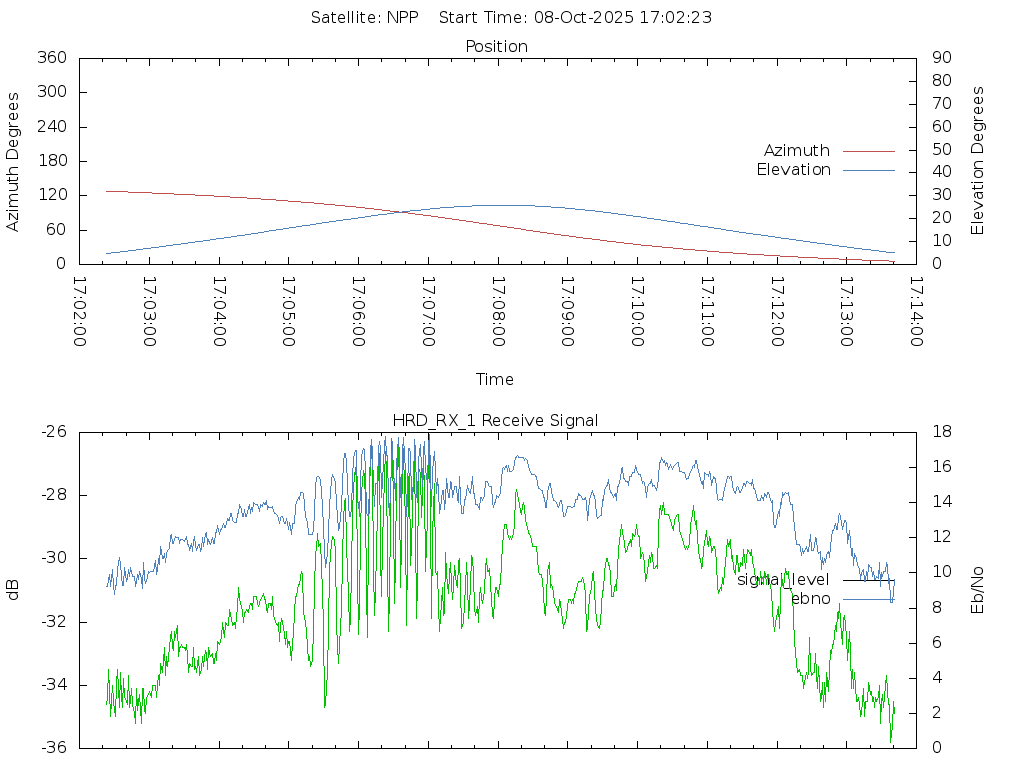Click the Position chart title
This screenshot has height=768, width=1024.
[496, 47]
